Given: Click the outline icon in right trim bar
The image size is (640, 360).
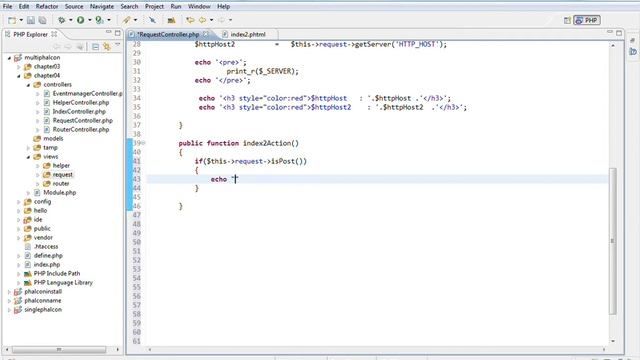Looking at the screenshot, I should tap(633, 51).
